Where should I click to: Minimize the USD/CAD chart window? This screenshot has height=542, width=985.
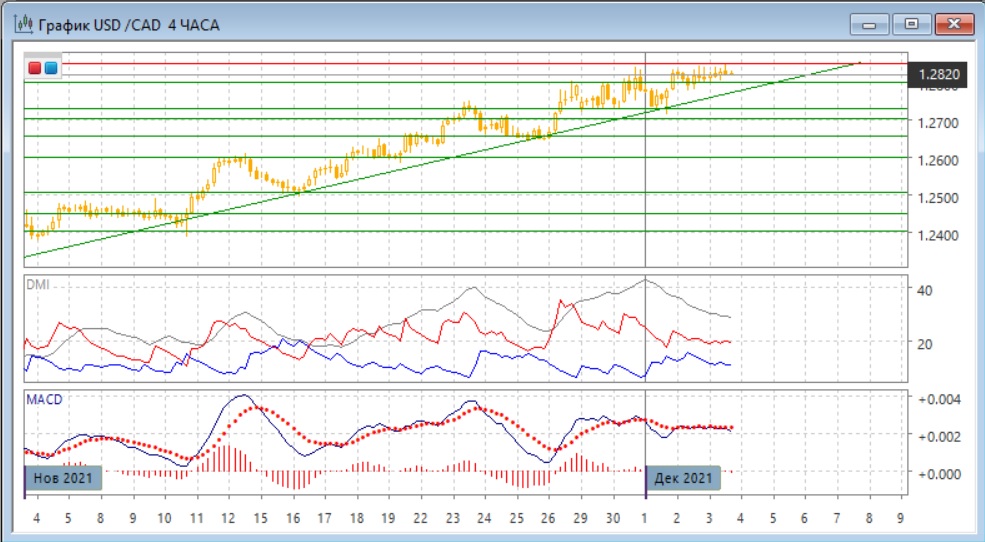[871, 24]
